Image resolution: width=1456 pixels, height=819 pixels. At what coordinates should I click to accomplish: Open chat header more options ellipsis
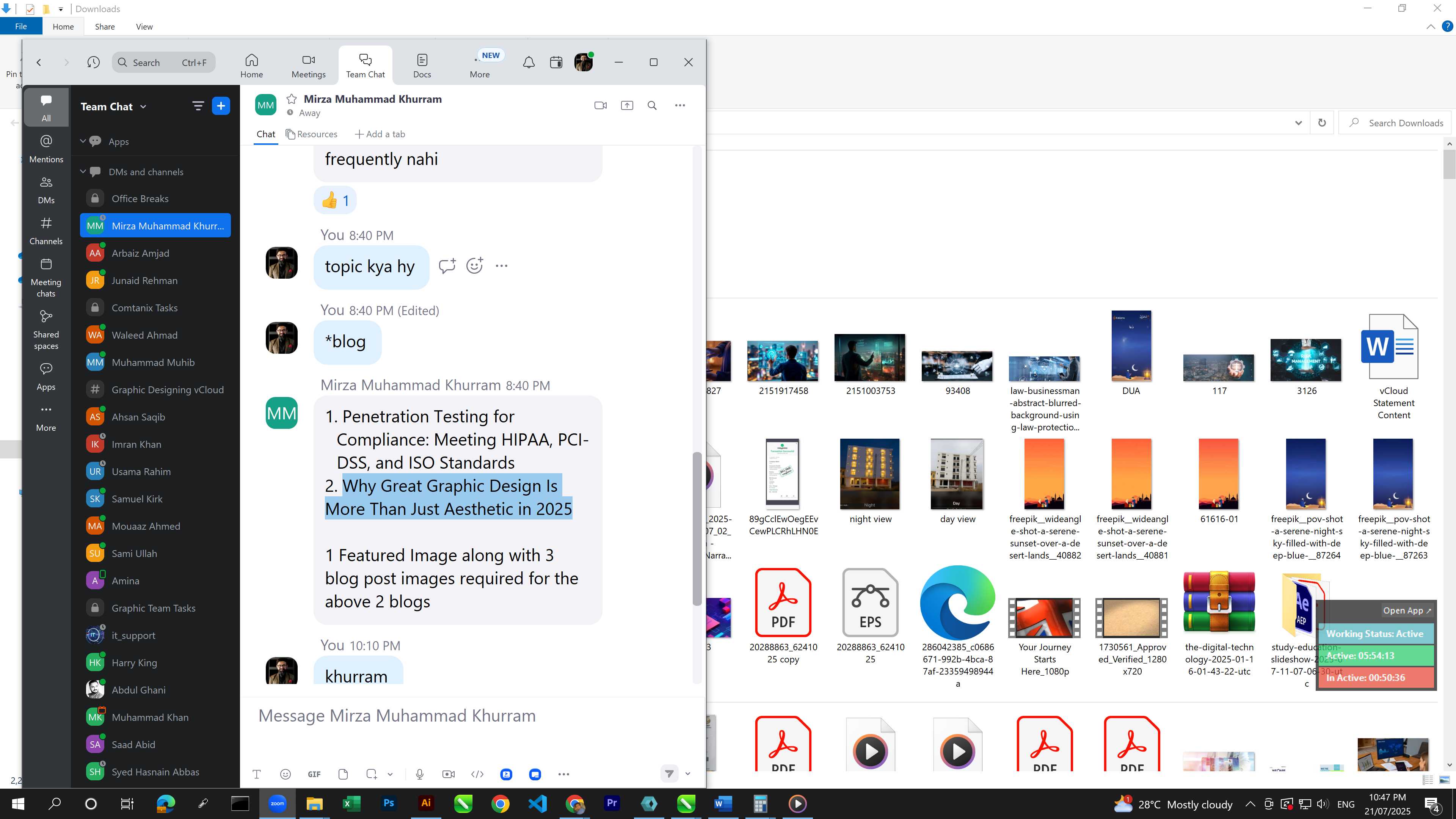680,105
